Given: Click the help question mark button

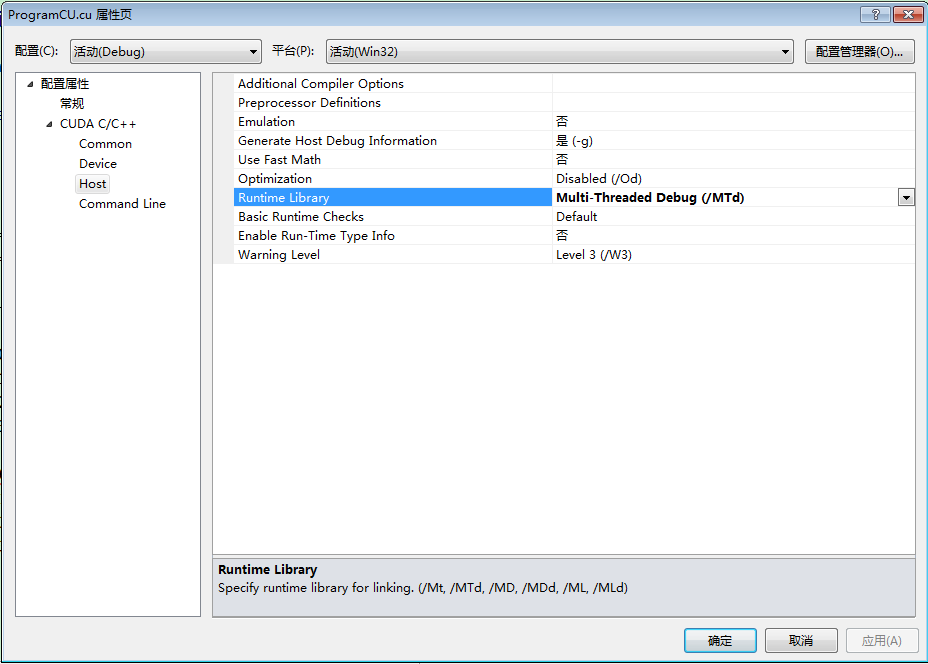Looking at the screenshot, I should pos(875,14).
